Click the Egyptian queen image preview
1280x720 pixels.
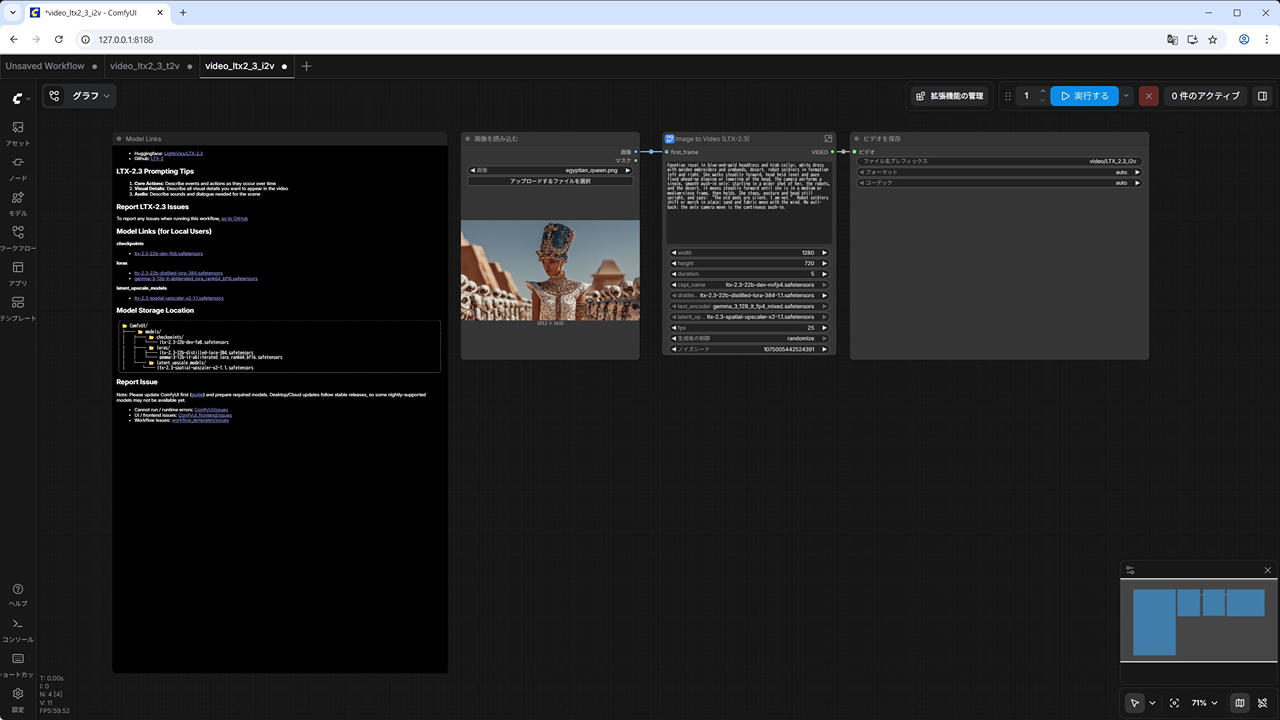550,270
